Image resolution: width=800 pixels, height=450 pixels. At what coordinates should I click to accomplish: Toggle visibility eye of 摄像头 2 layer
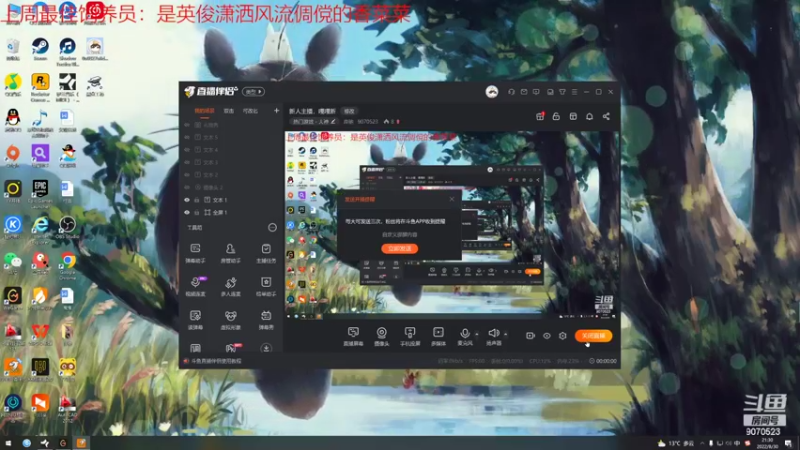click(187, 187)
